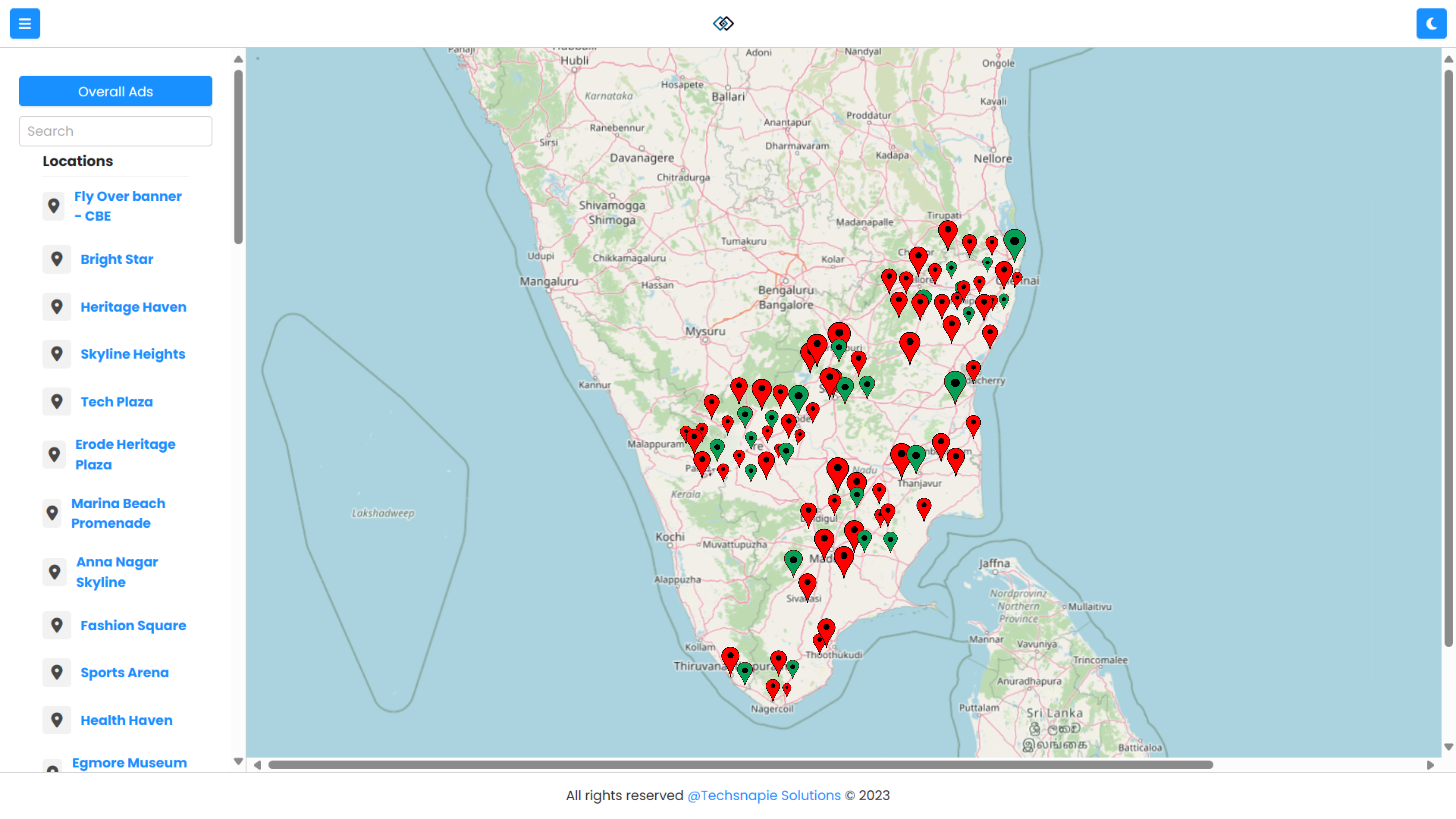Open Bright Star location
Image resolution: width=1456 pixels, height=819 pixels.
[116, 259]
